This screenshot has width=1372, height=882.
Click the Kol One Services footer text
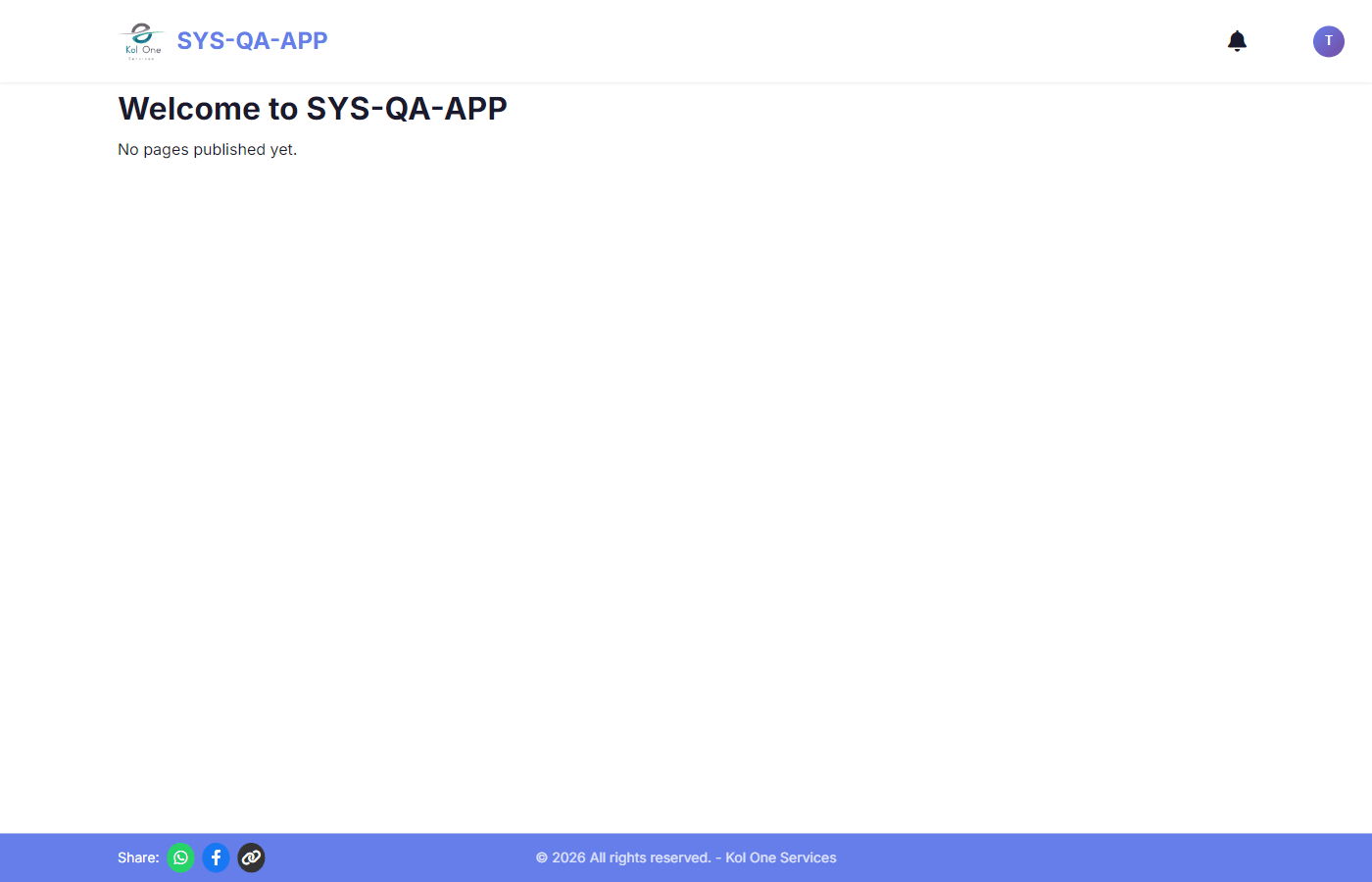780,857
